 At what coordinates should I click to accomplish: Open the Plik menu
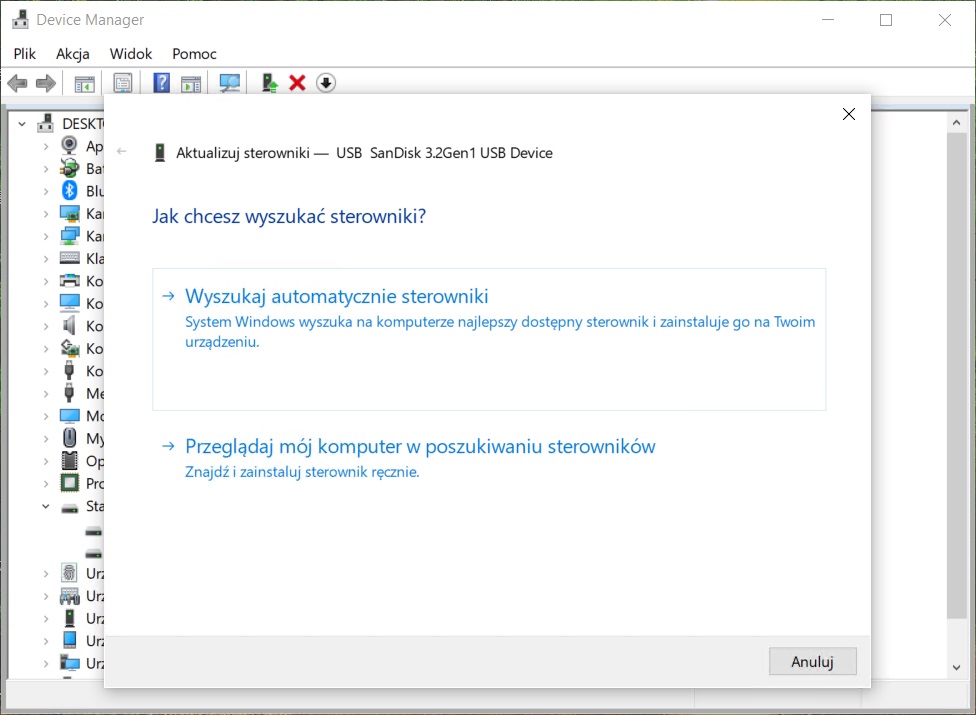tap(25, 54)
